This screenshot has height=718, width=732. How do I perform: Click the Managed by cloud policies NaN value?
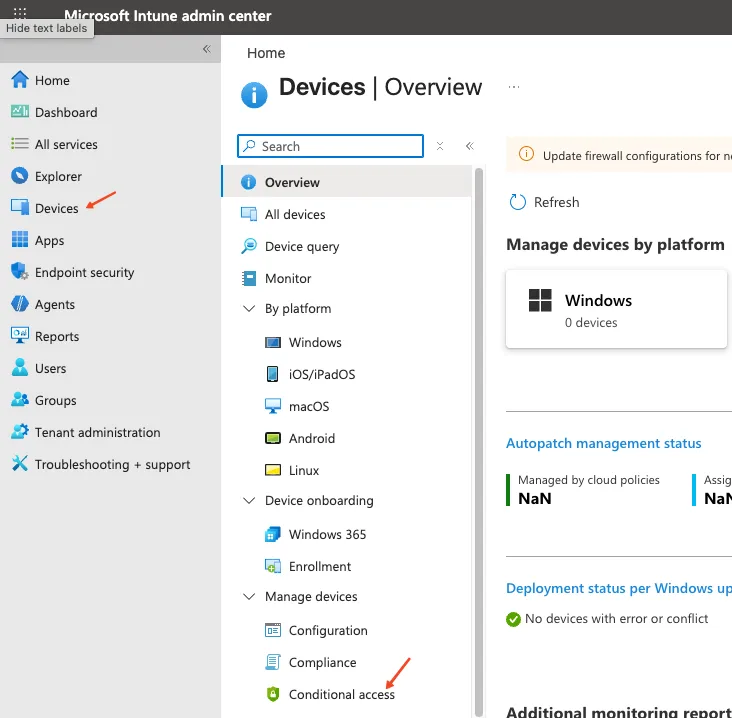(535, 499)
